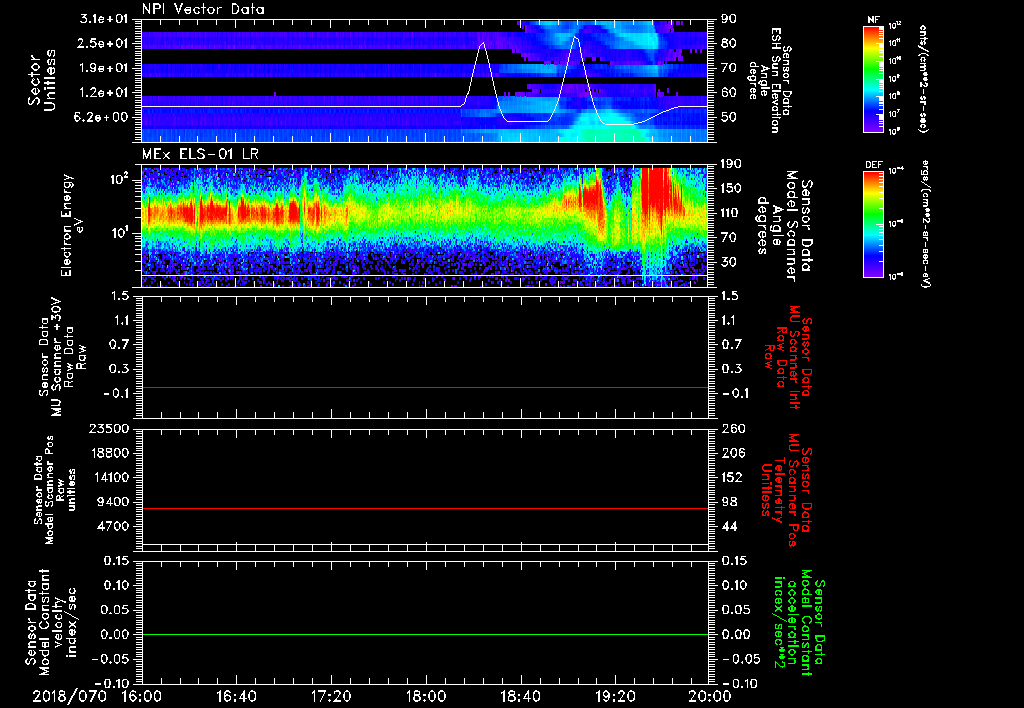Click the 3.1e+01 sector tick label
This screenshot has width=1024, height=708.
tap(104, 19)
